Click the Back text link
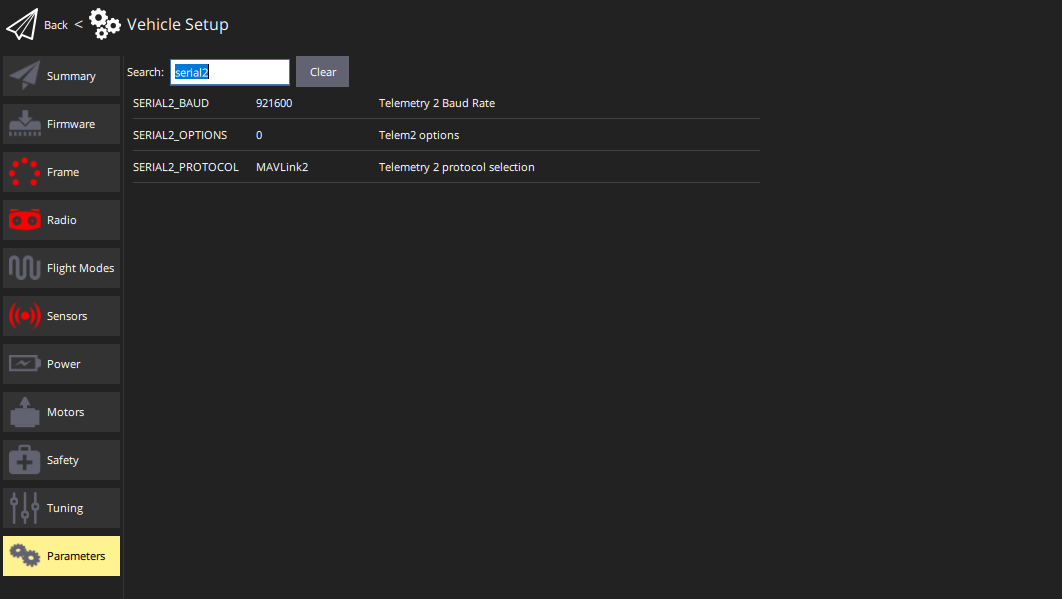Screen dimensions: 1062x599 pos(56,25)
